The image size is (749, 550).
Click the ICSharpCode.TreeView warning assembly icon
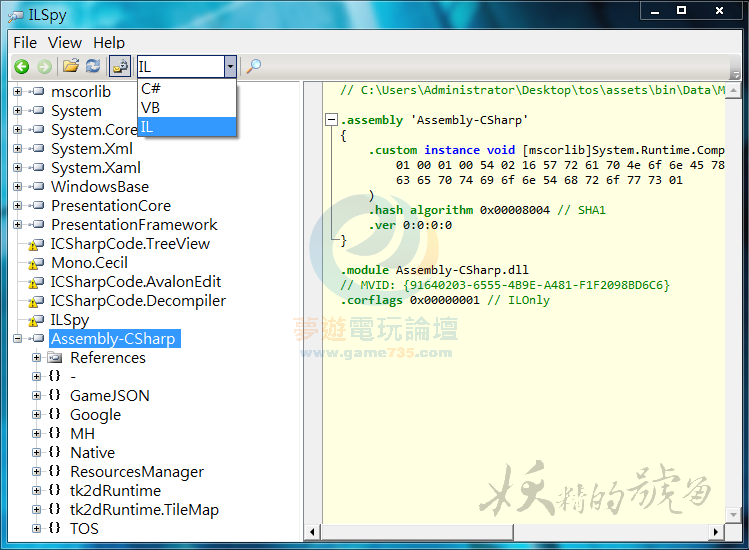click(x=37, y=244)
